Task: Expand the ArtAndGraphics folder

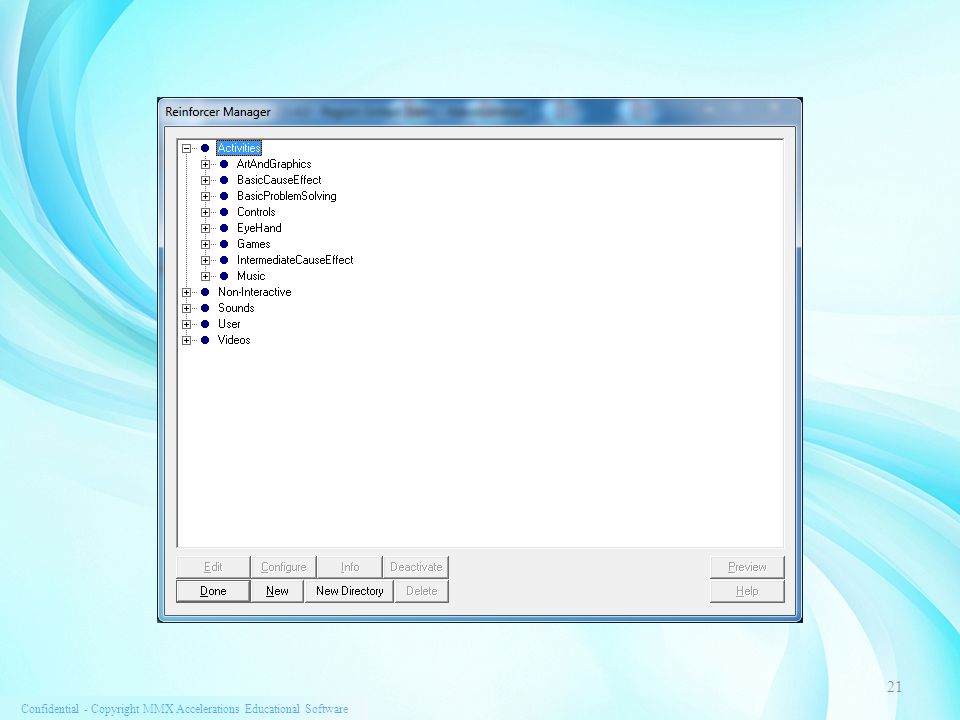Action: point(206,164)
